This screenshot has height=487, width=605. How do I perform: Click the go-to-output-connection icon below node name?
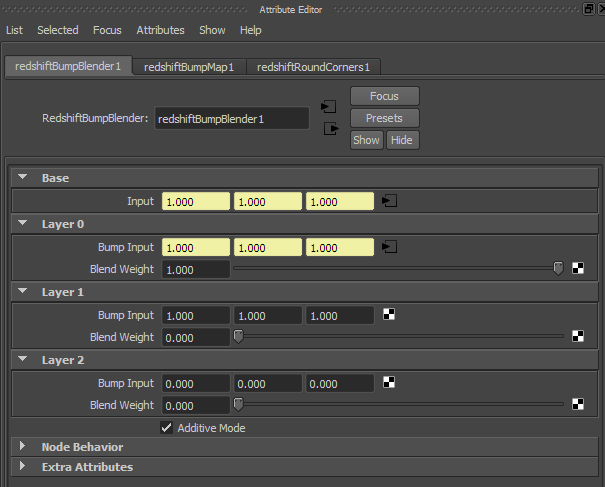331,129
